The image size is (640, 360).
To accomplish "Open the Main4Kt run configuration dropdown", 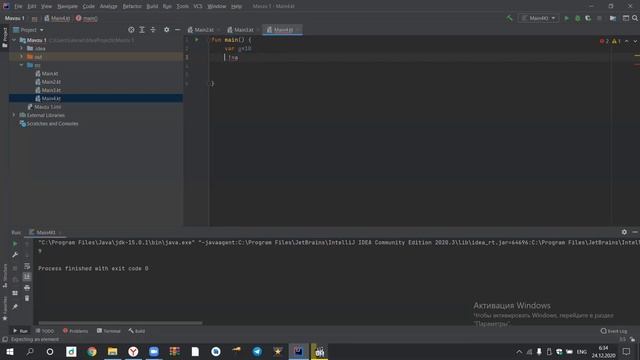I will (538, 18).
